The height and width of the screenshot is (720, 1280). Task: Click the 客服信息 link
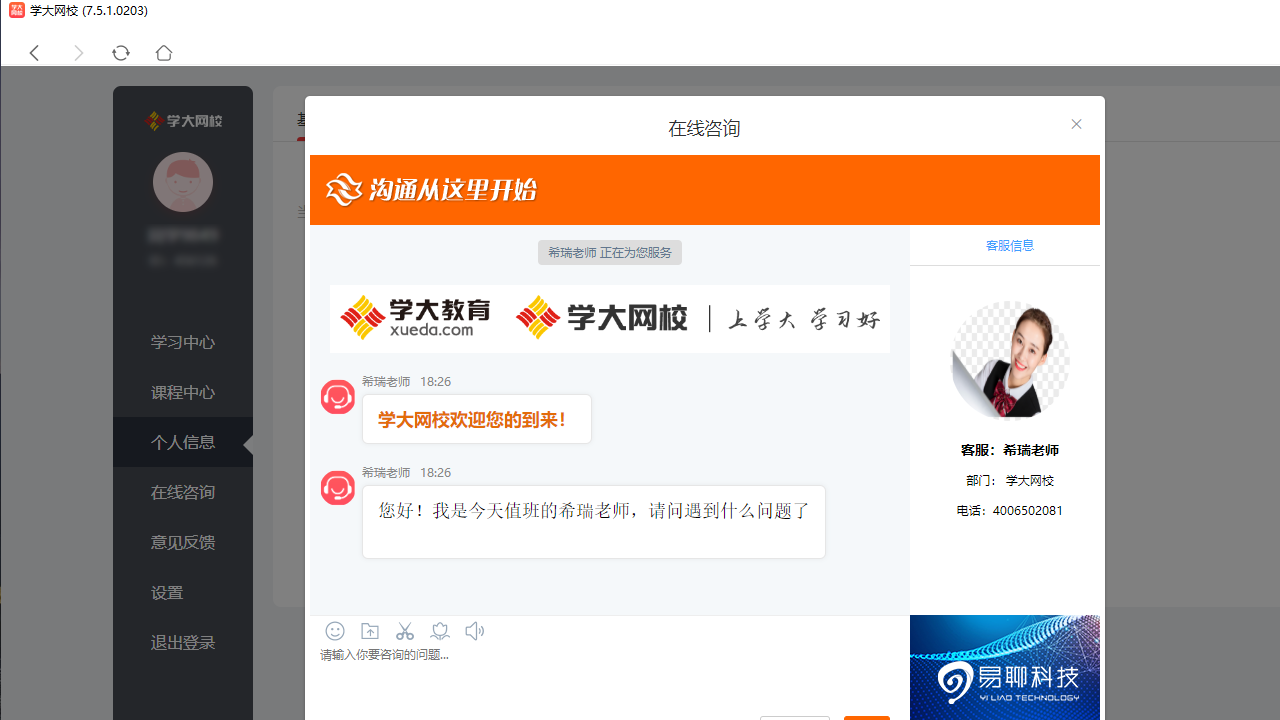pyautogui.click(x=1009, y=245)
